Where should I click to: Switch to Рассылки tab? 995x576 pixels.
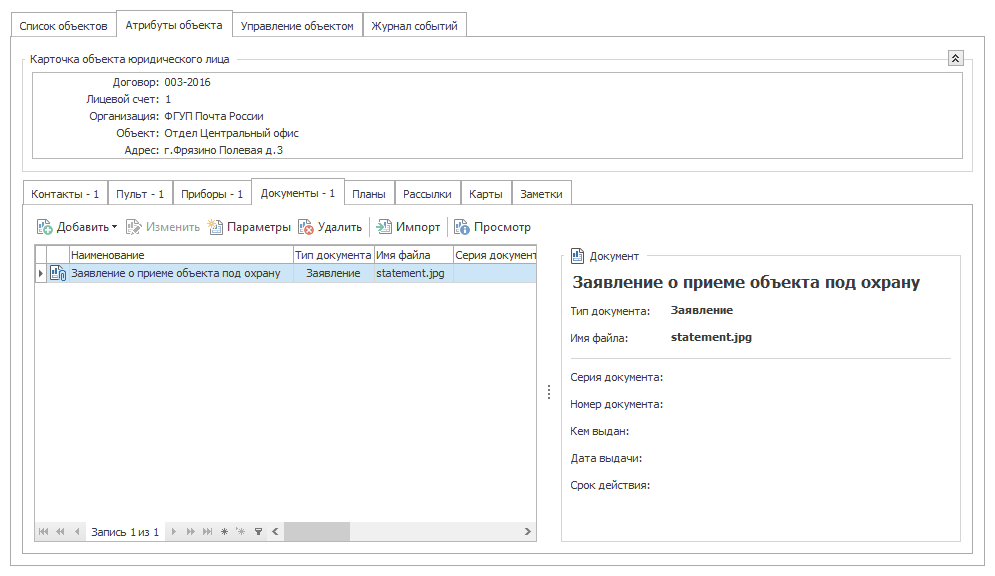tap(427, 194)
